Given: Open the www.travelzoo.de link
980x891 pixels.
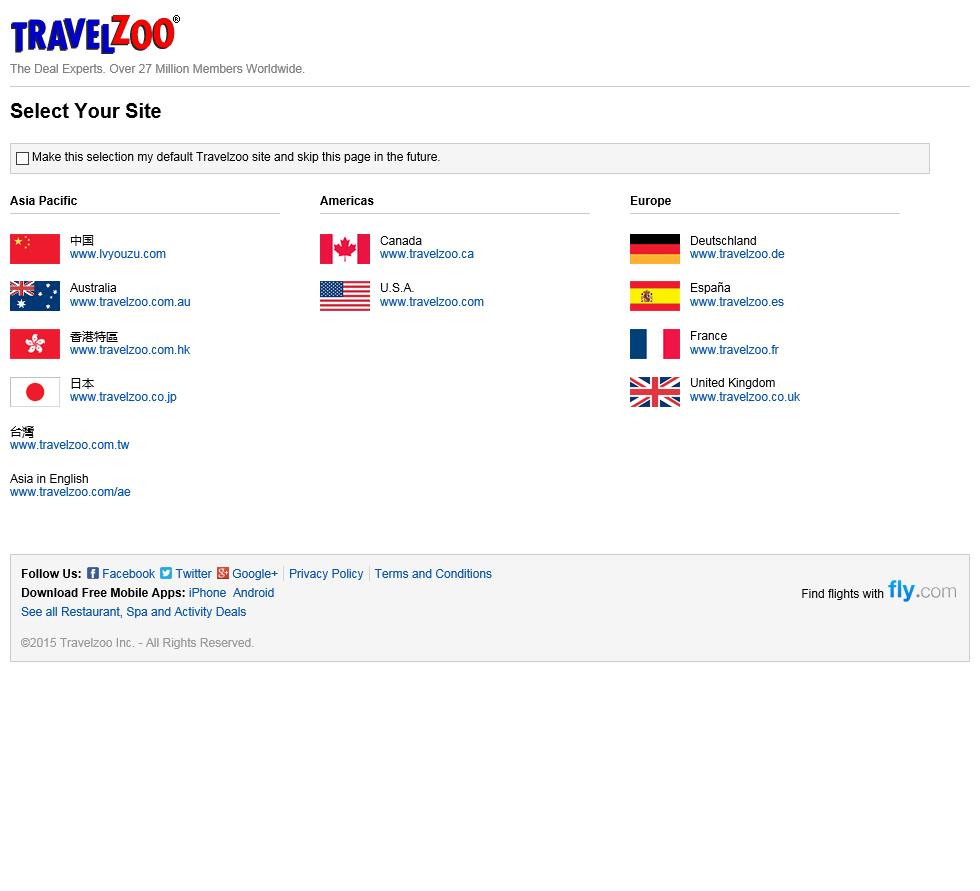Looking at the screenshot, I should [x=737, y=254].
